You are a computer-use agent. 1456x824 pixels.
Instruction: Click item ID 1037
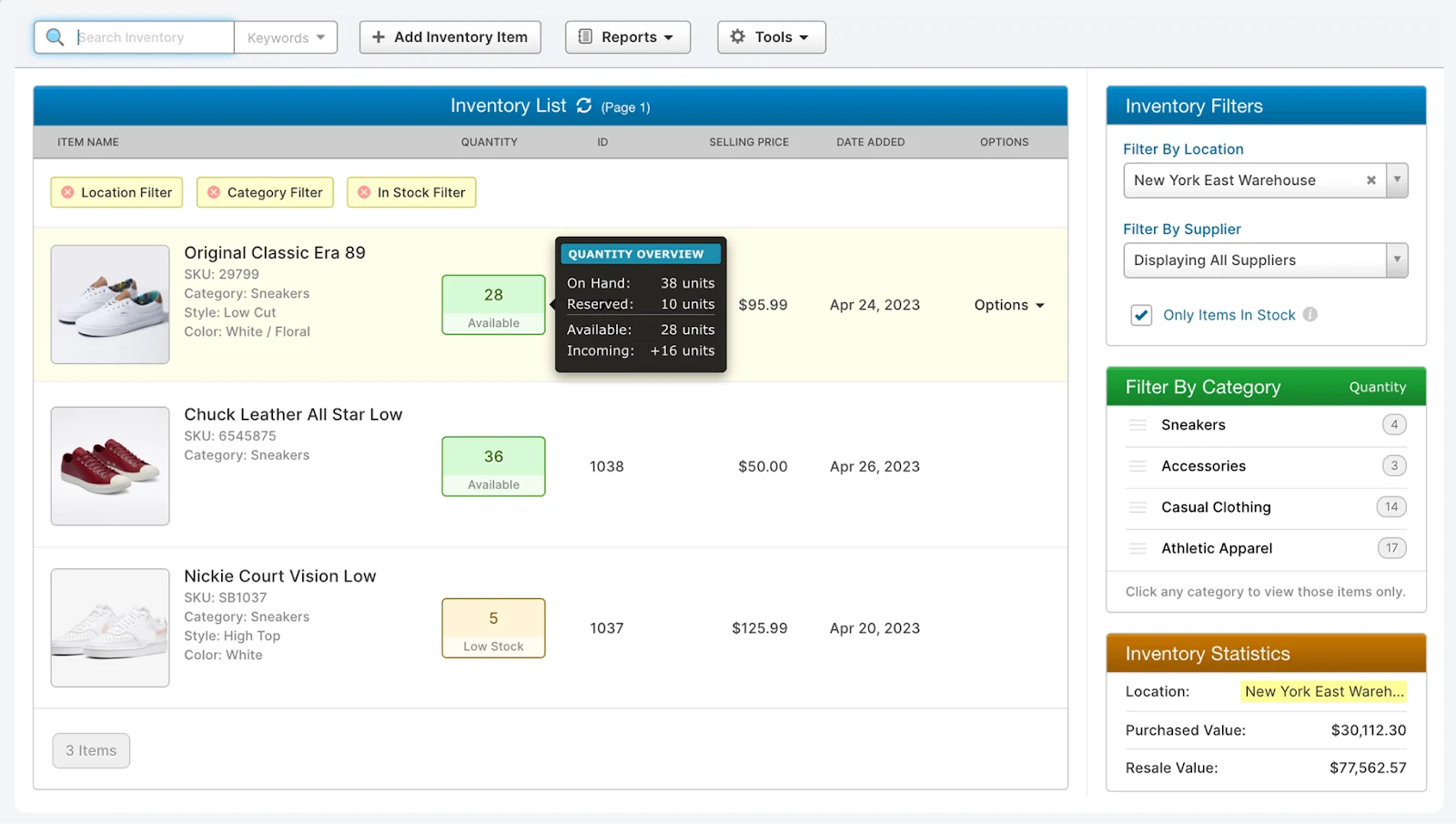tap(607, 628)
